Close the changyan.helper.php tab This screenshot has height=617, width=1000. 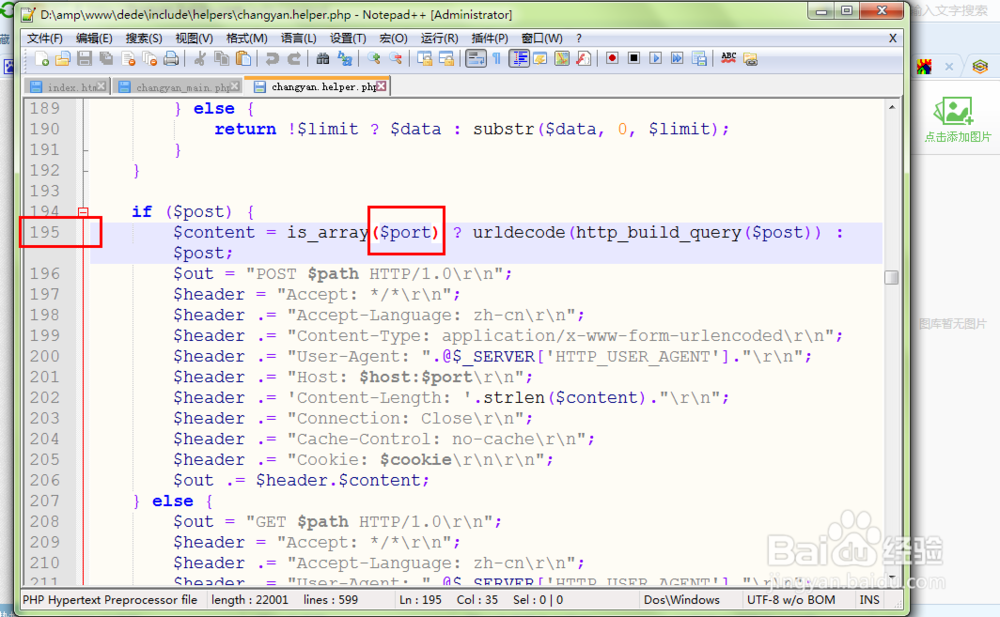pos(381,86)
